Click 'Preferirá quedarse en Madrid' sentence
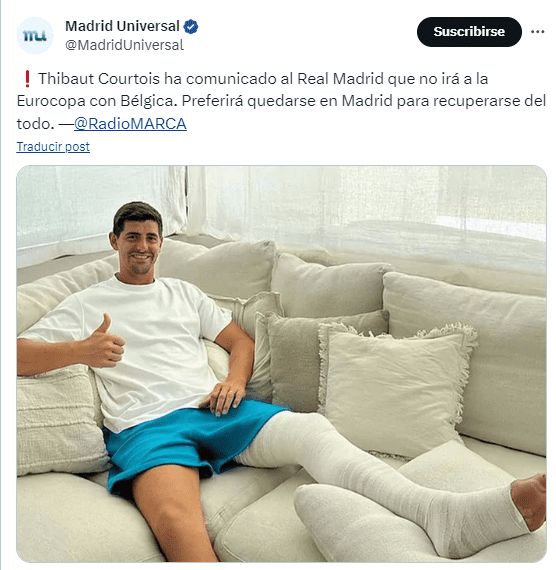556x570 pixels. 287,101
